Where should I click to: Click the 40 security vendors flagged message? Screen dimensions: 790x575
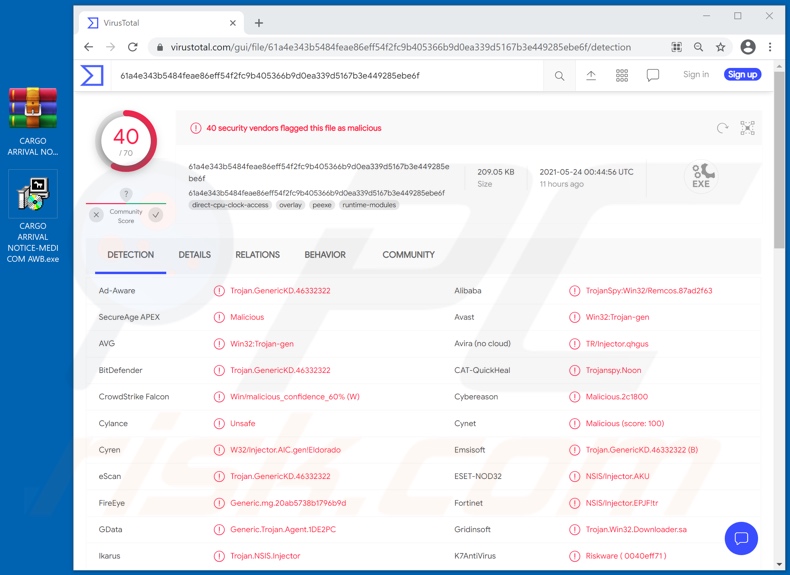pos(294,128)
